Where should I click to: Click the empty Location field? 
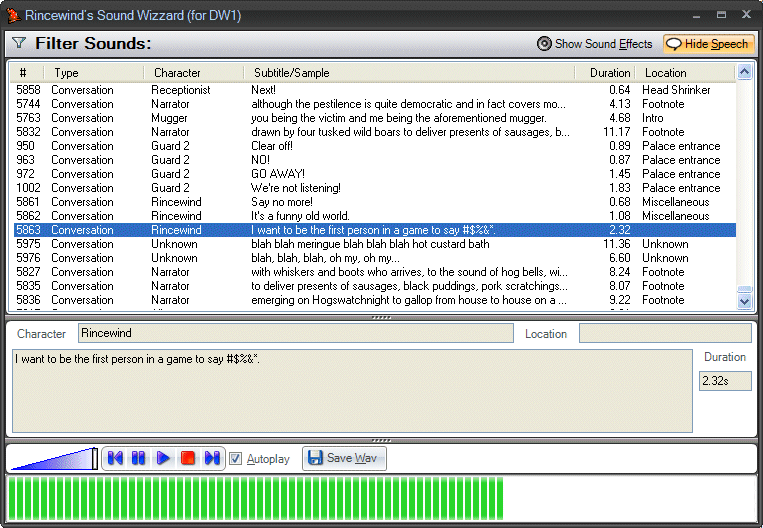tap(665, 333)
